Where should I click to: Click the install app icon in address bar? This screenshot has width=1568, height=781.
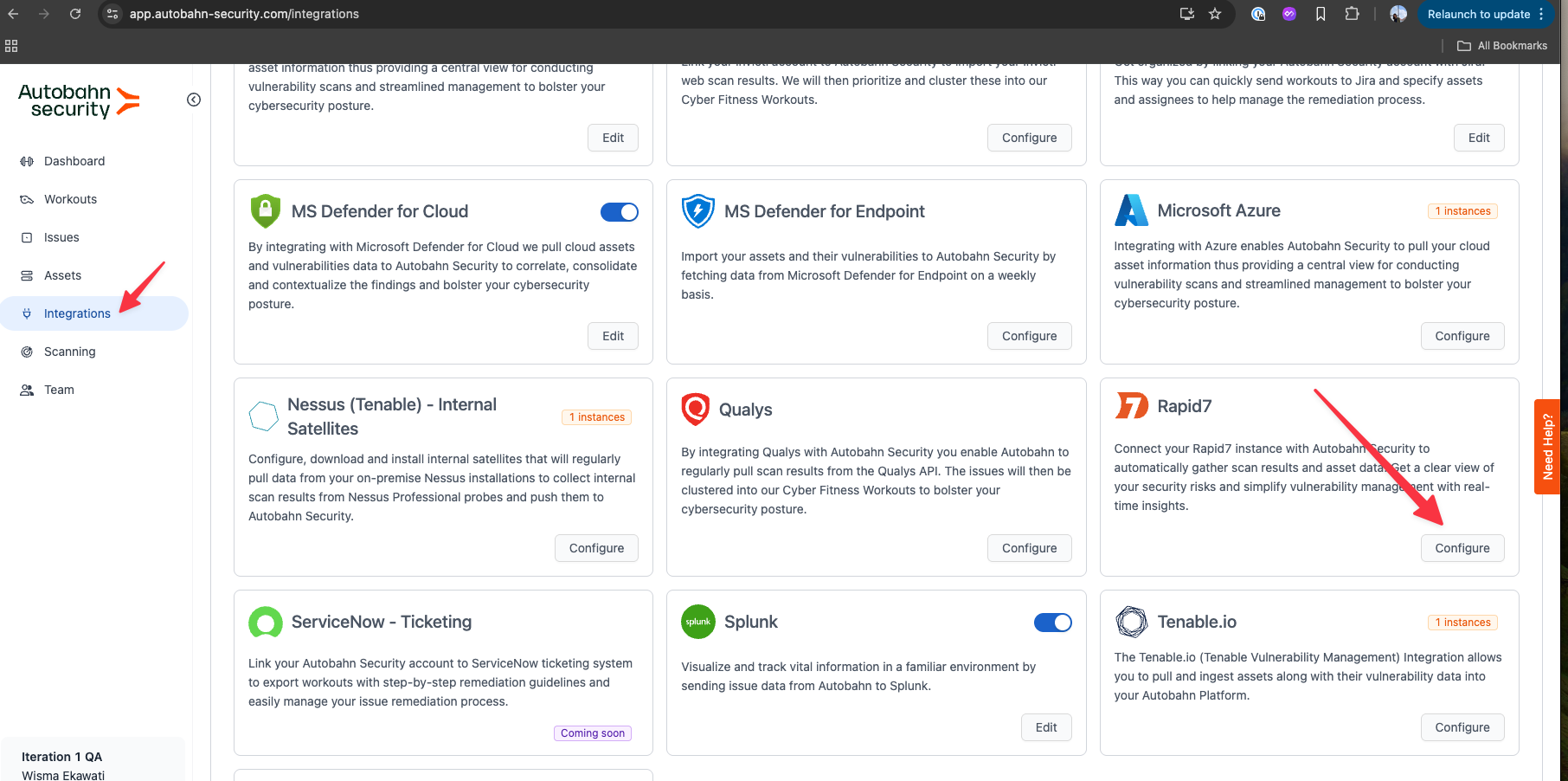coord(1187,14)
